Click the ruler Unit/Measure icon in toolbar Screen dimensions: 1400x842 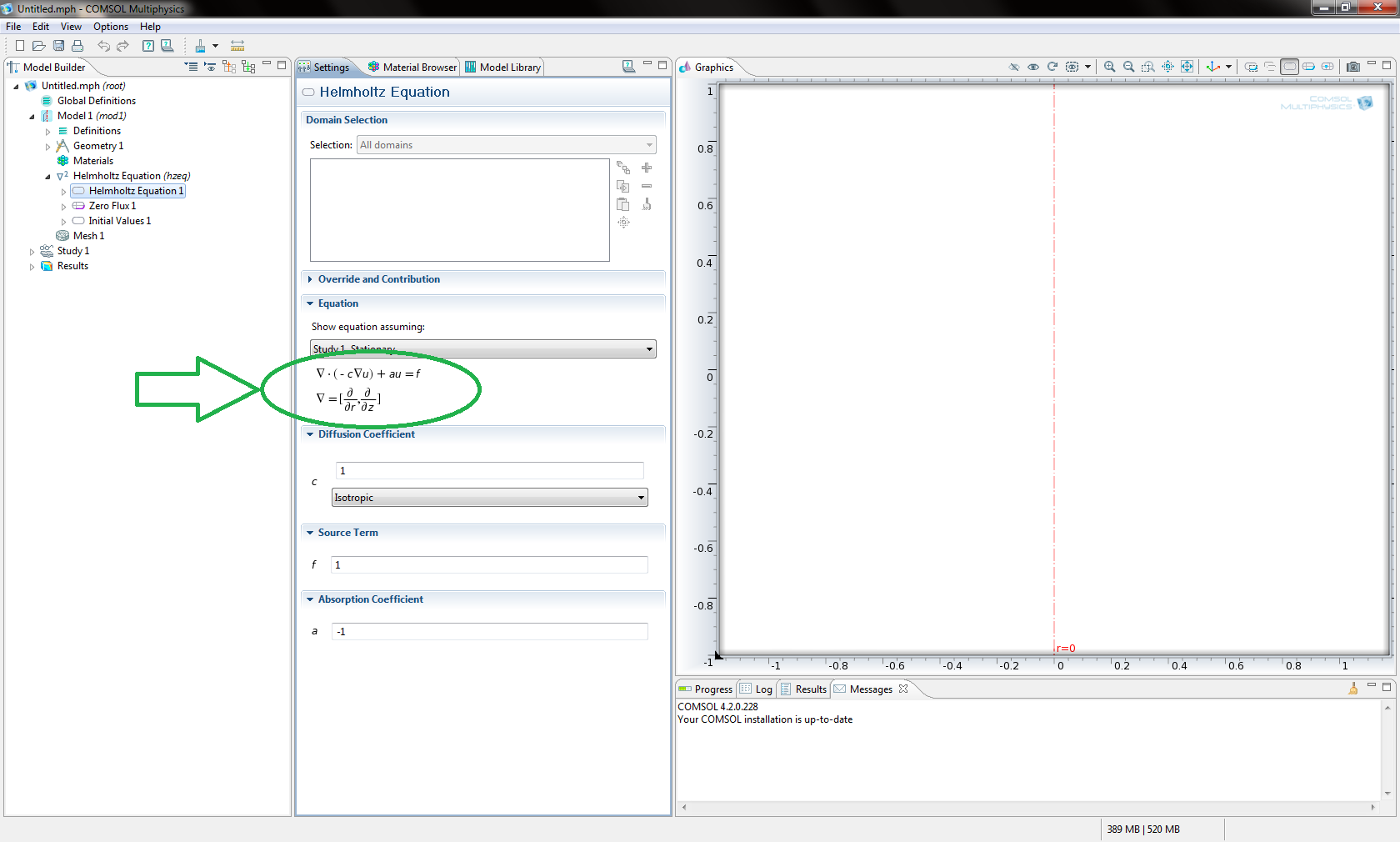tap(237, 46)
